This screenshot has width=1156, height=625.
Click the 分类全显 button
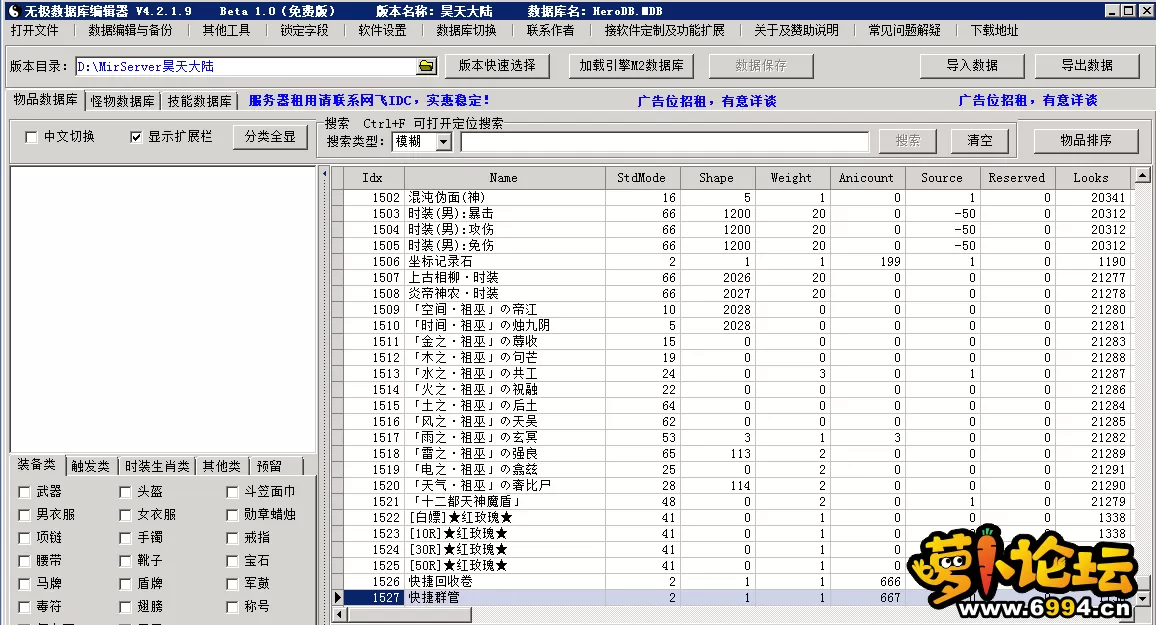(270, 137)
